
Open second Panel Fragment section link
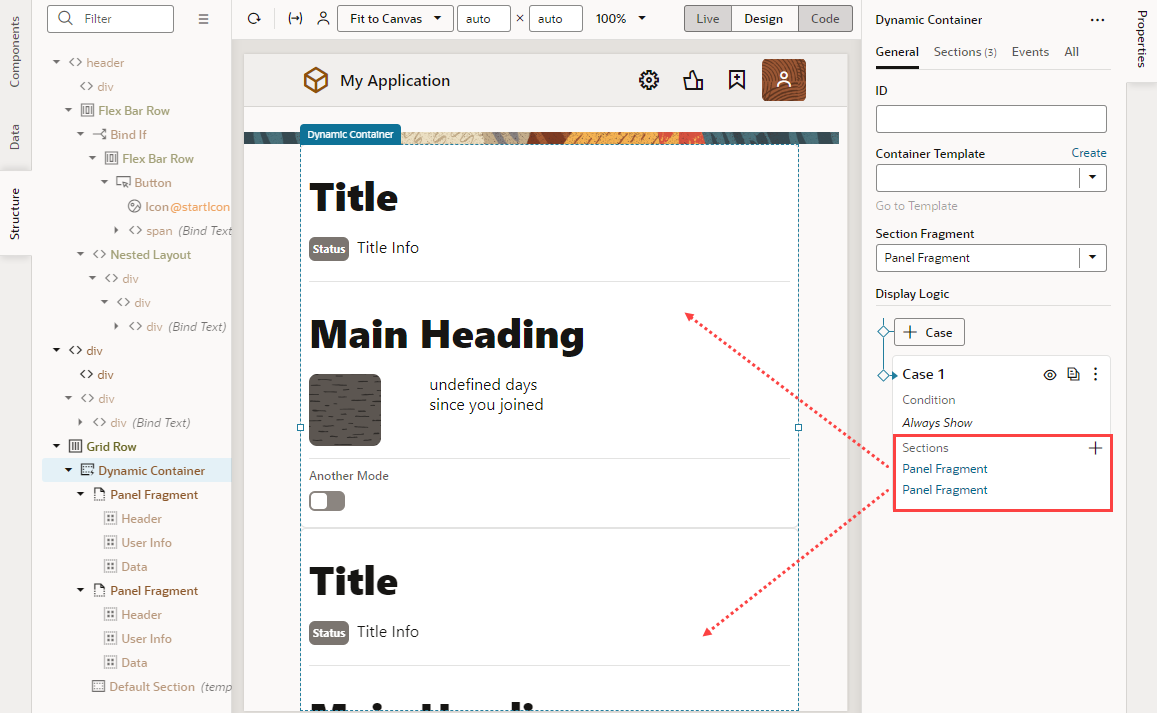click(x=944, y=490)
